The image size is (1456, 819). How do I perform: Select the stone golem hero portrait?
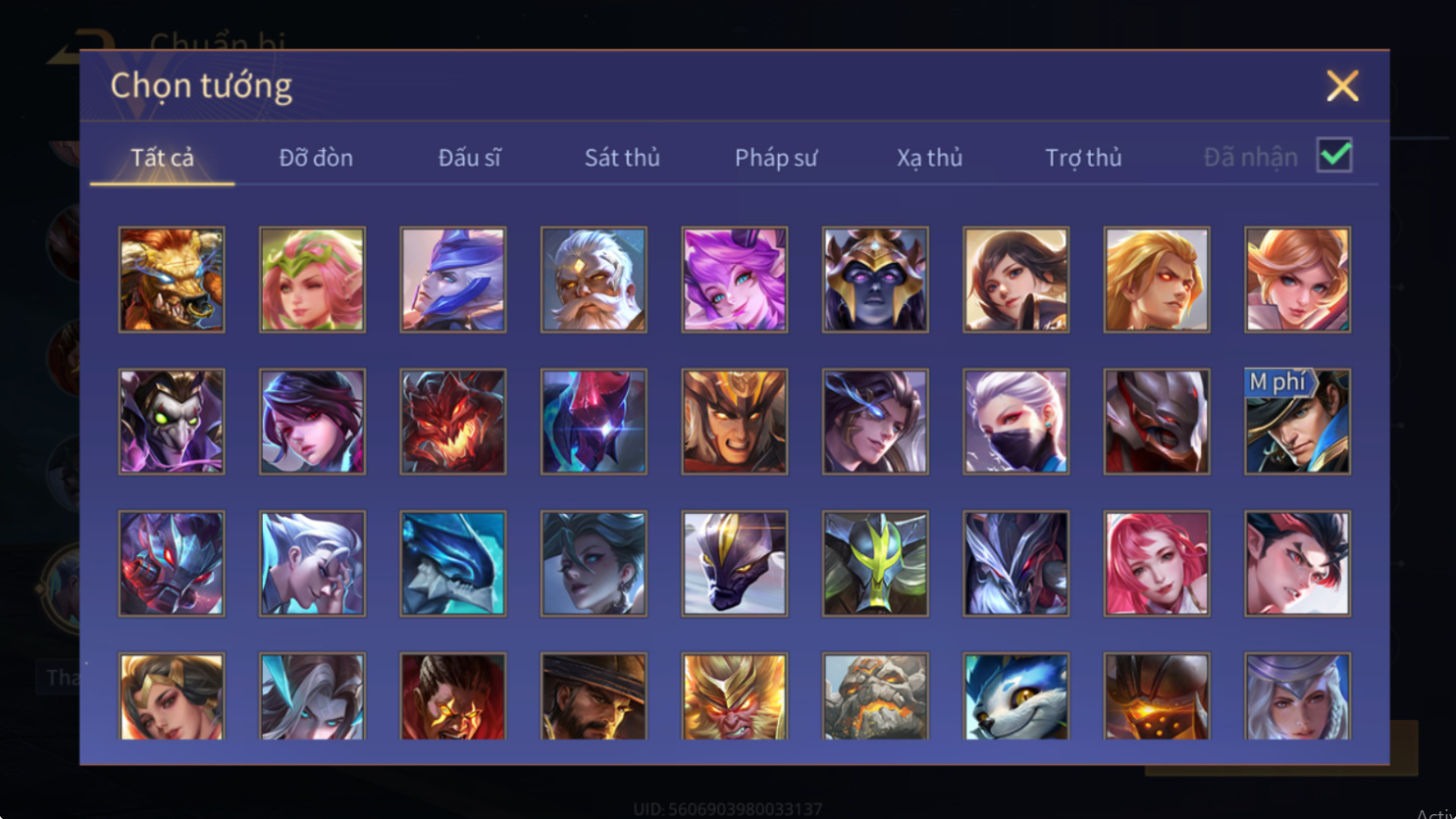pos(875,696)
